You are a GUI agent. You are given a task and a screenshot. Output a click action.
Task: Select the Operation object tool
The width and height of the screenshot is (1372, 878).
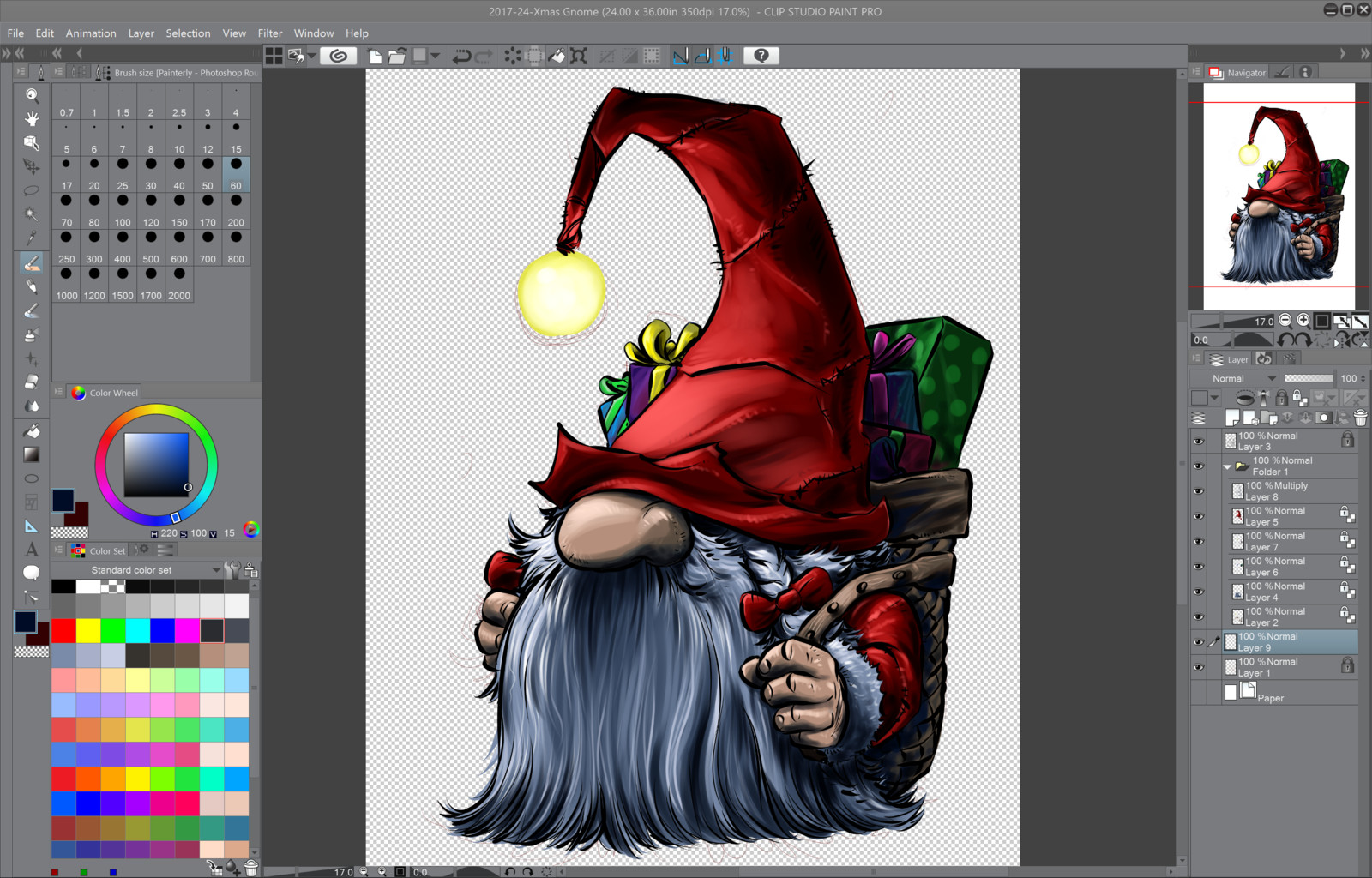point(32,142)
